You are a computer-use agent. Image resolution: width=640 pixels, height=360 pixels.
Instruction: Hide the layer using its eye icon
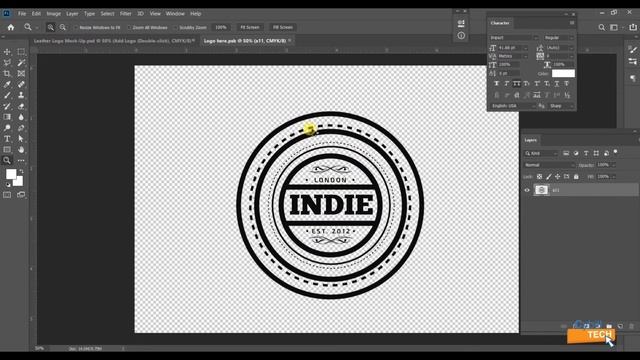point(527,190)
